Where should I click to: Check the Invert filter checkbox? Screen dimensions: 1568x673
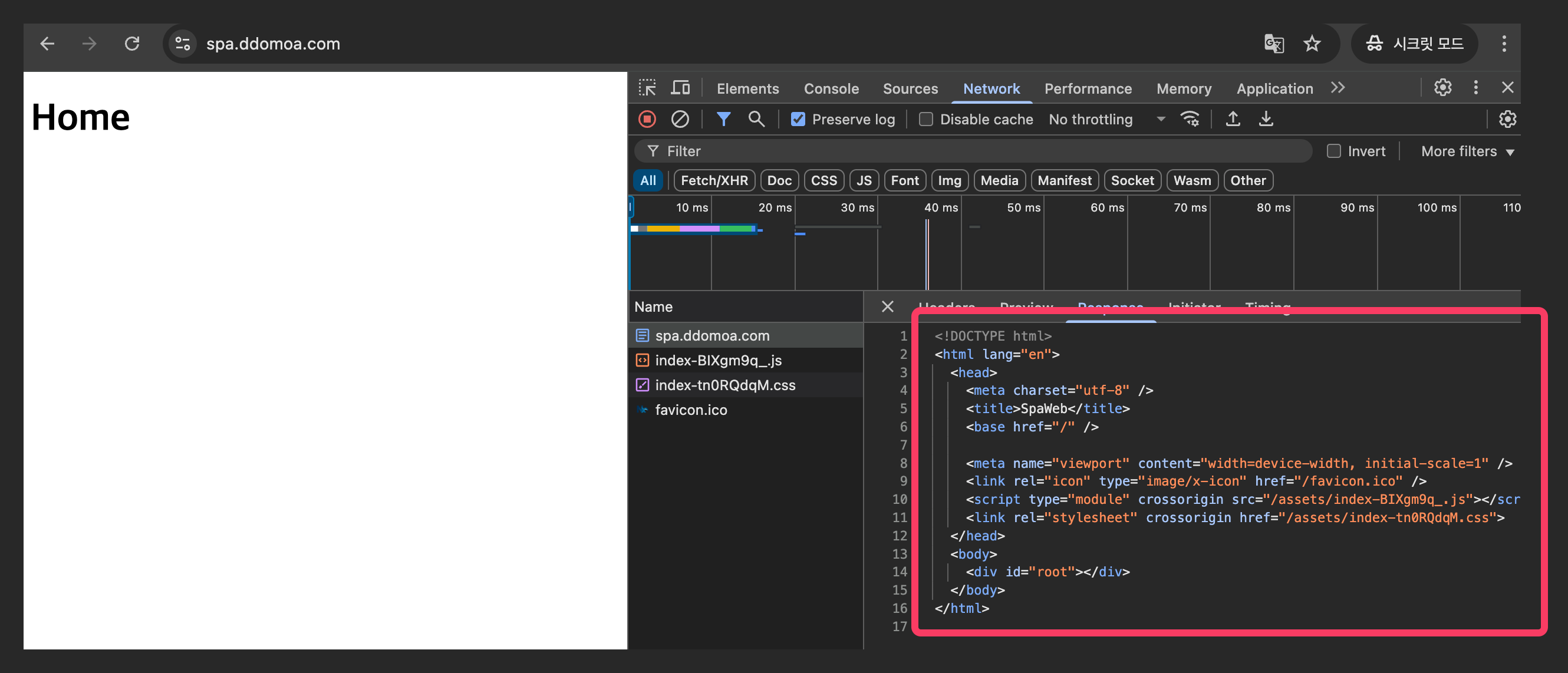(1333, 151)
